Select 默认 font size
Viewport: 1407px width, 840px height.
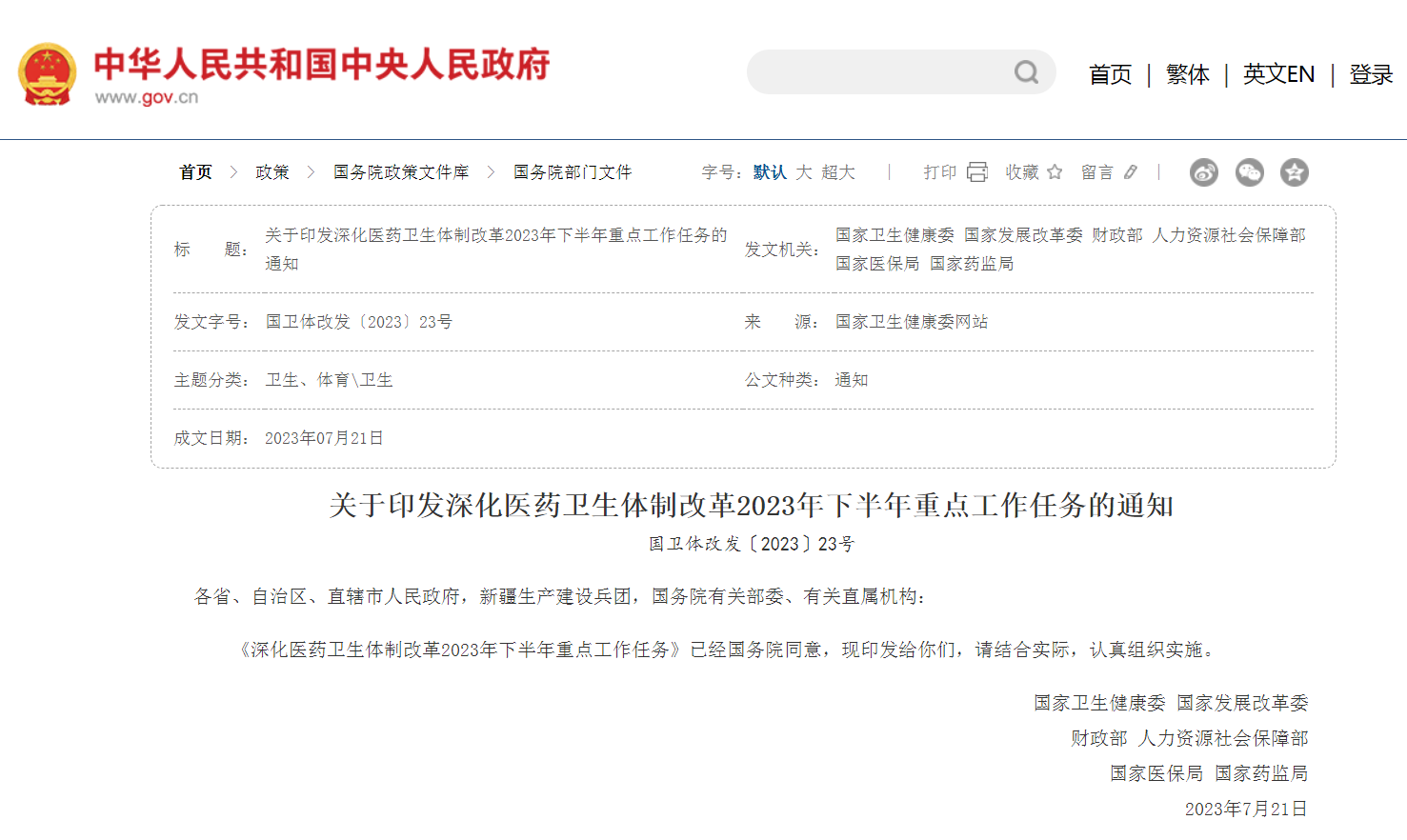[770, 172]
